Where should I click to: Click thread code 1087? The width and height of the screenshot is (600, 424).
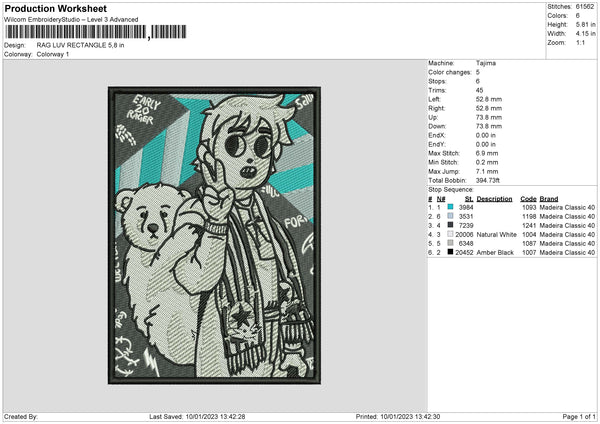click(x=529, y=243)
